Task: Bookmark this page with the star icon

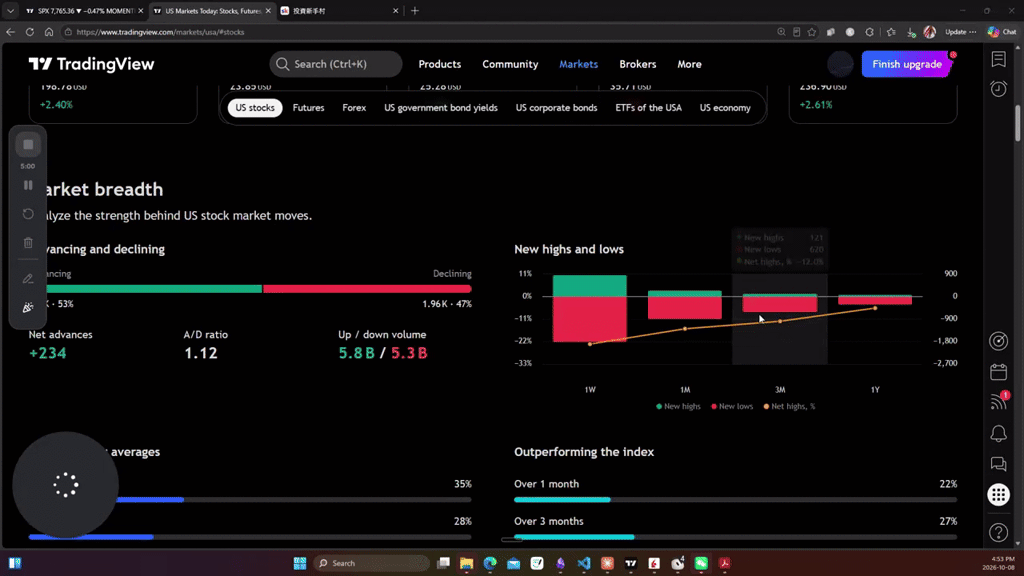Action: pyautogui.click(x=812, y=32)
